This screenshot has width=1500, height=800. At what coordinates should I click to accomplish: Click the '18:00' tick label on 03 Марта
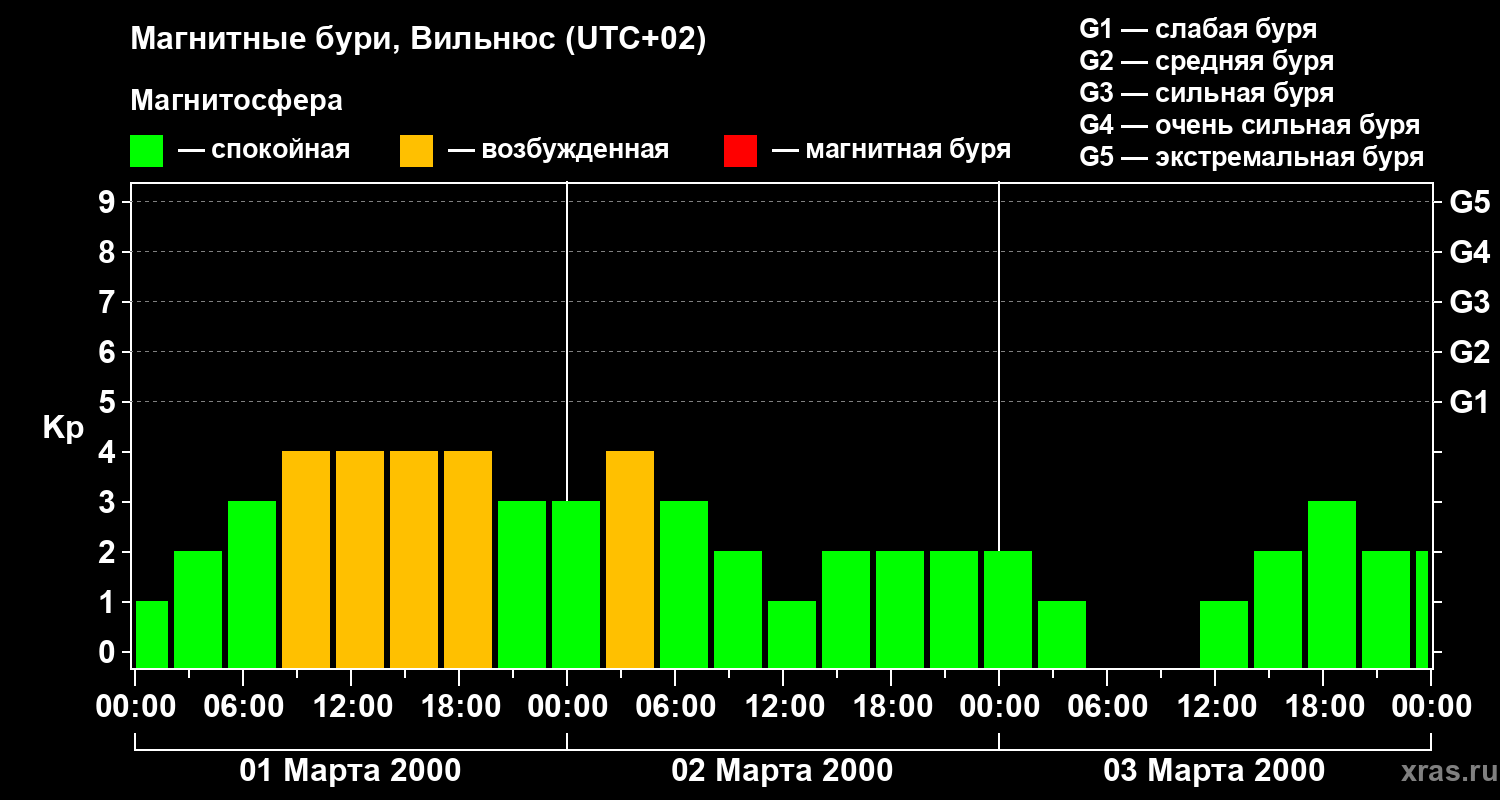pyautogui.click(x=1323, y=707)
